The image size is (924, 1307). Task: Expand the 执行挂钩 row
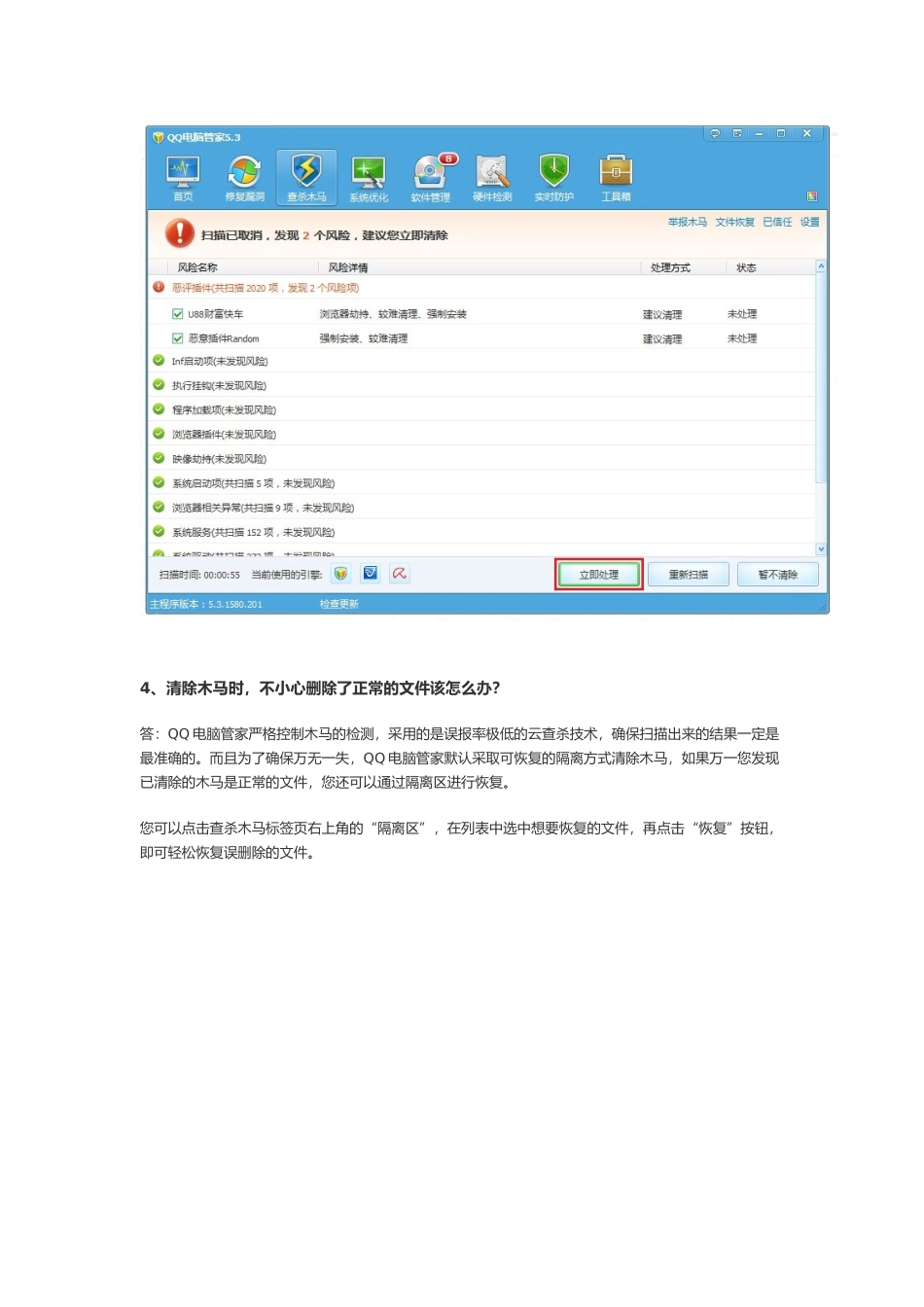pos(480,385)
